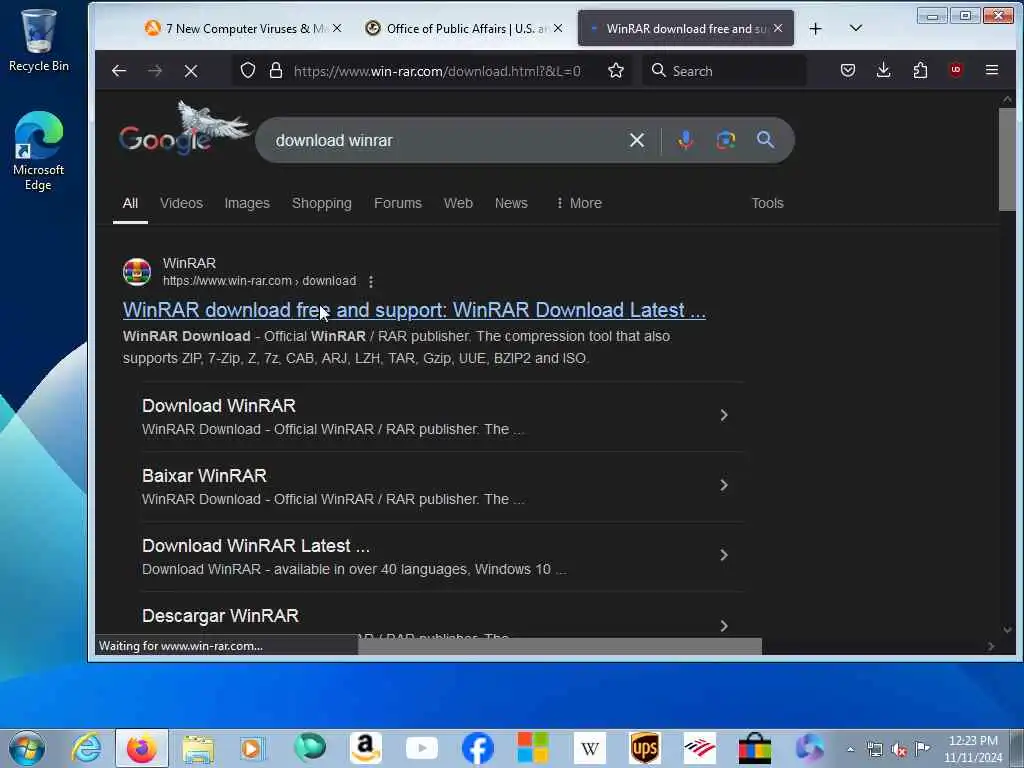Open the Firefox downloads panel

884,71
